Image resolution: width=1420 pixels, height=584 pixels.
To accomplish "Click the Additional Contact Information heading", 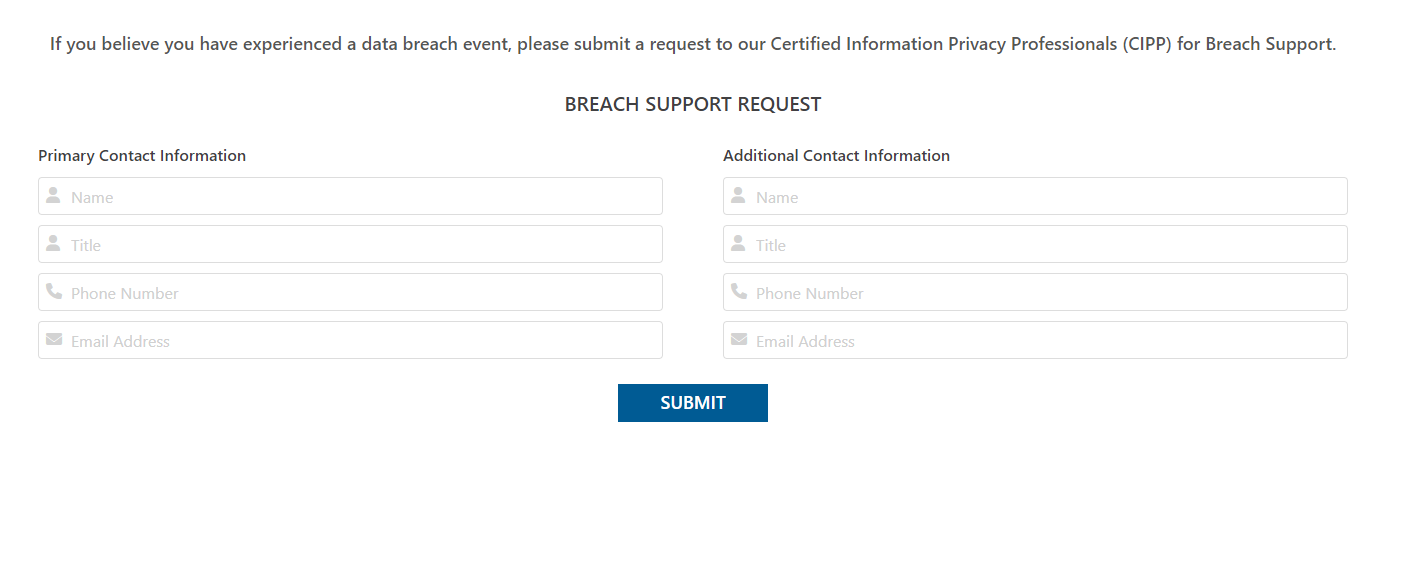I will [x=836, y=155].
